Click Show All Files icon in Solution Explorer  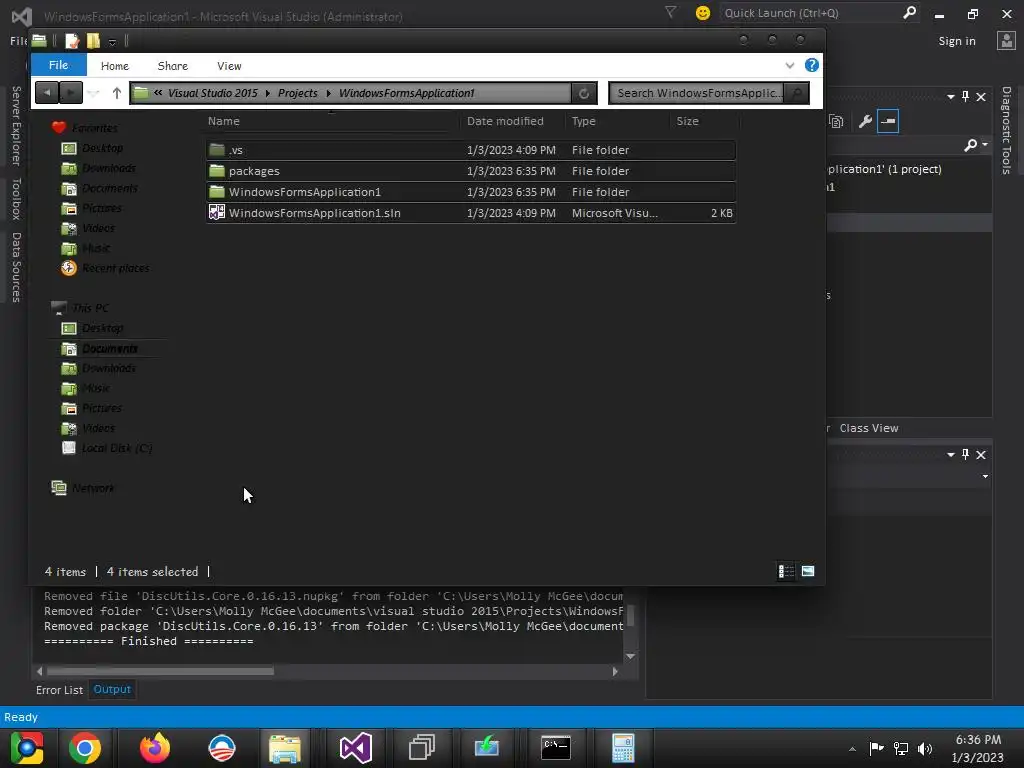(836, 121)
